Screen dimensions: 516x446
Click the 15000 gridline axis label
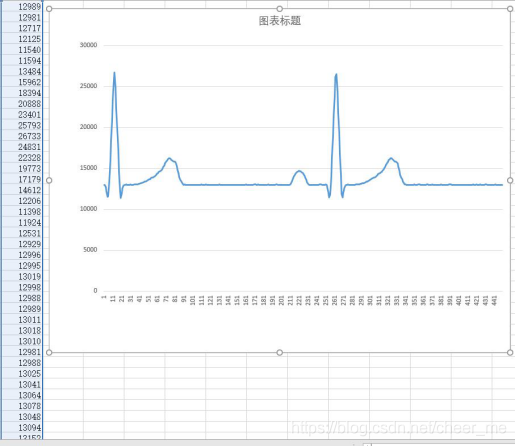point(88,168)
